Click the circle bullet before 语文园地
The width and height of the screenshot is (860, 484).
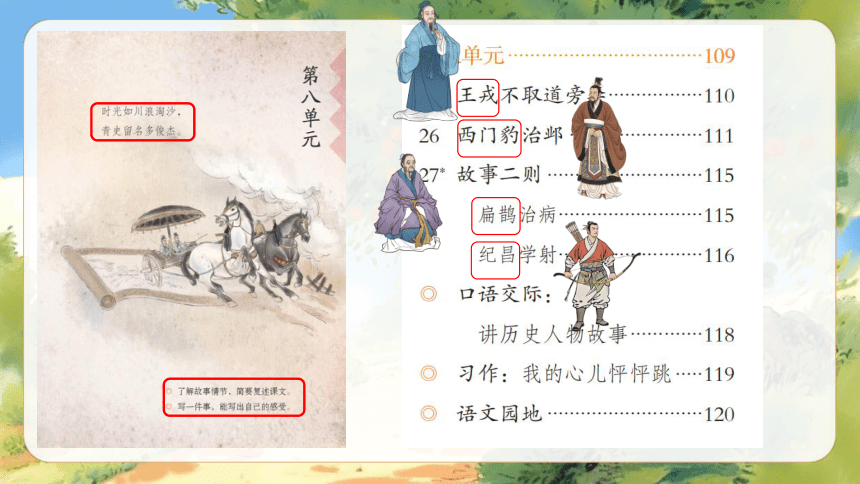tap(428, 413)
